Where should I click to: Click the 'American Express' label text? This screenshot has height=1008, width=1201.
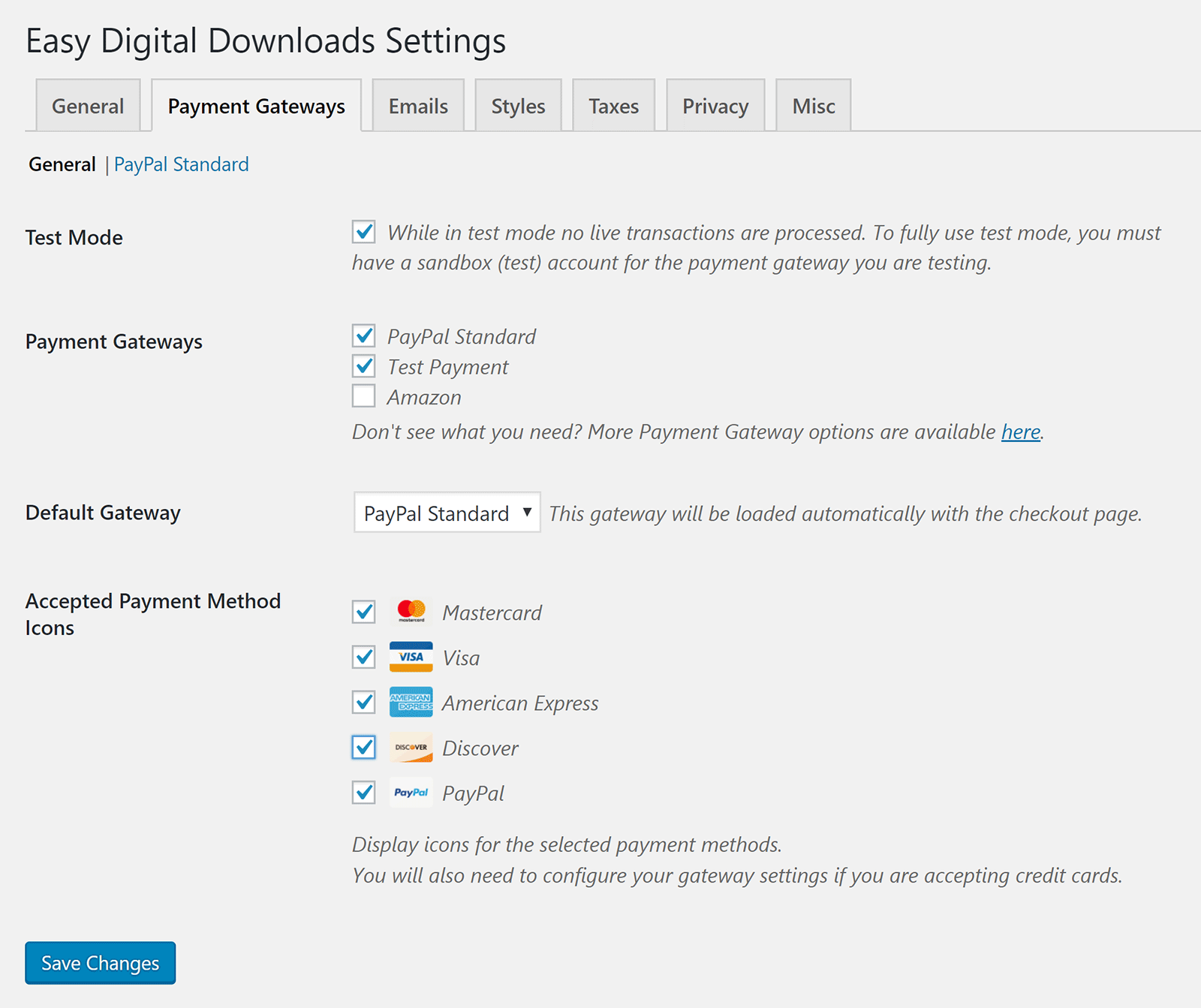point(520,703)
